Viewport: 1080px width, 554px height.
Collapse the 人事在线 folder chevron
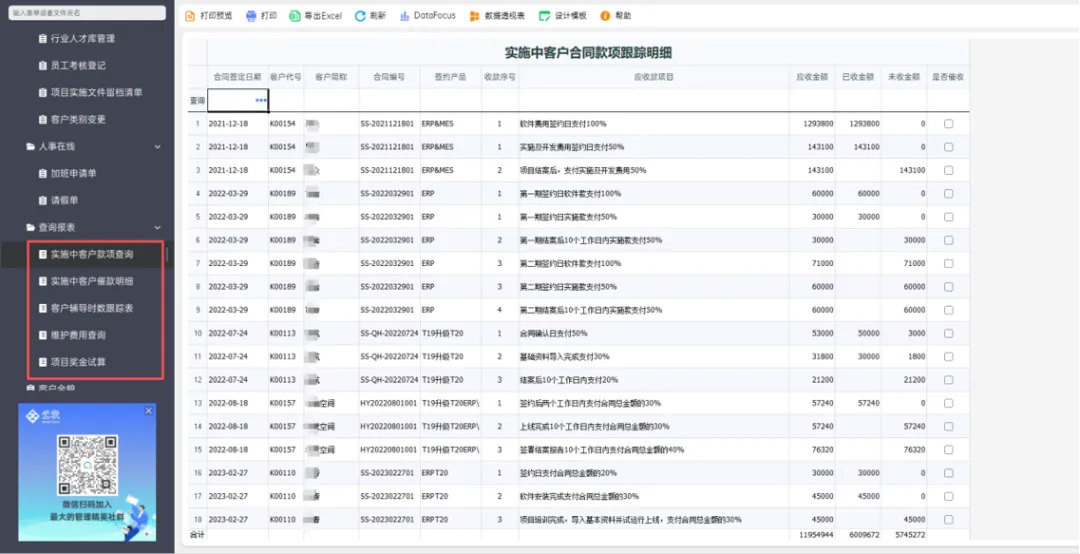[157, 147]
